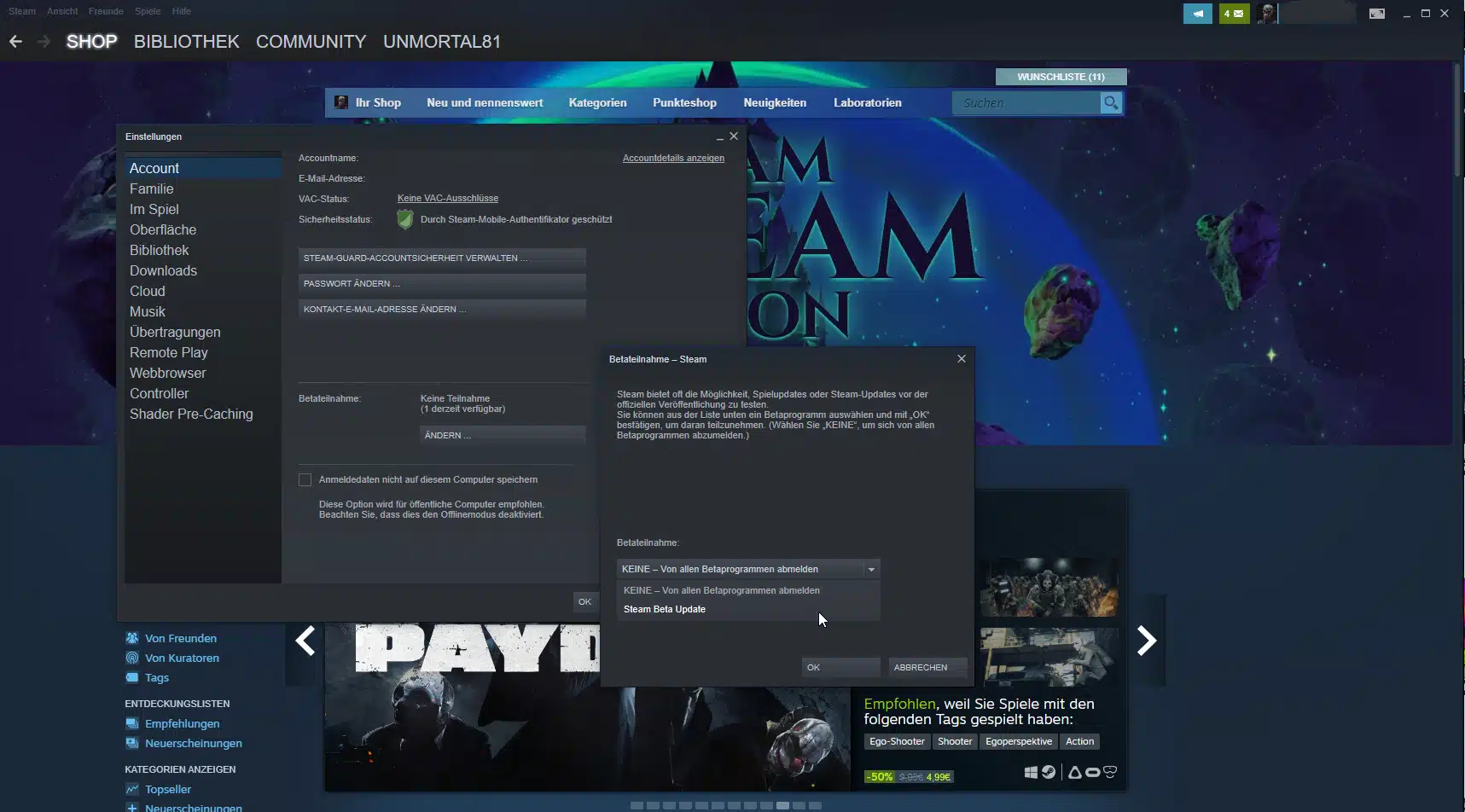Select Remote Play settings category

(203, 352)
